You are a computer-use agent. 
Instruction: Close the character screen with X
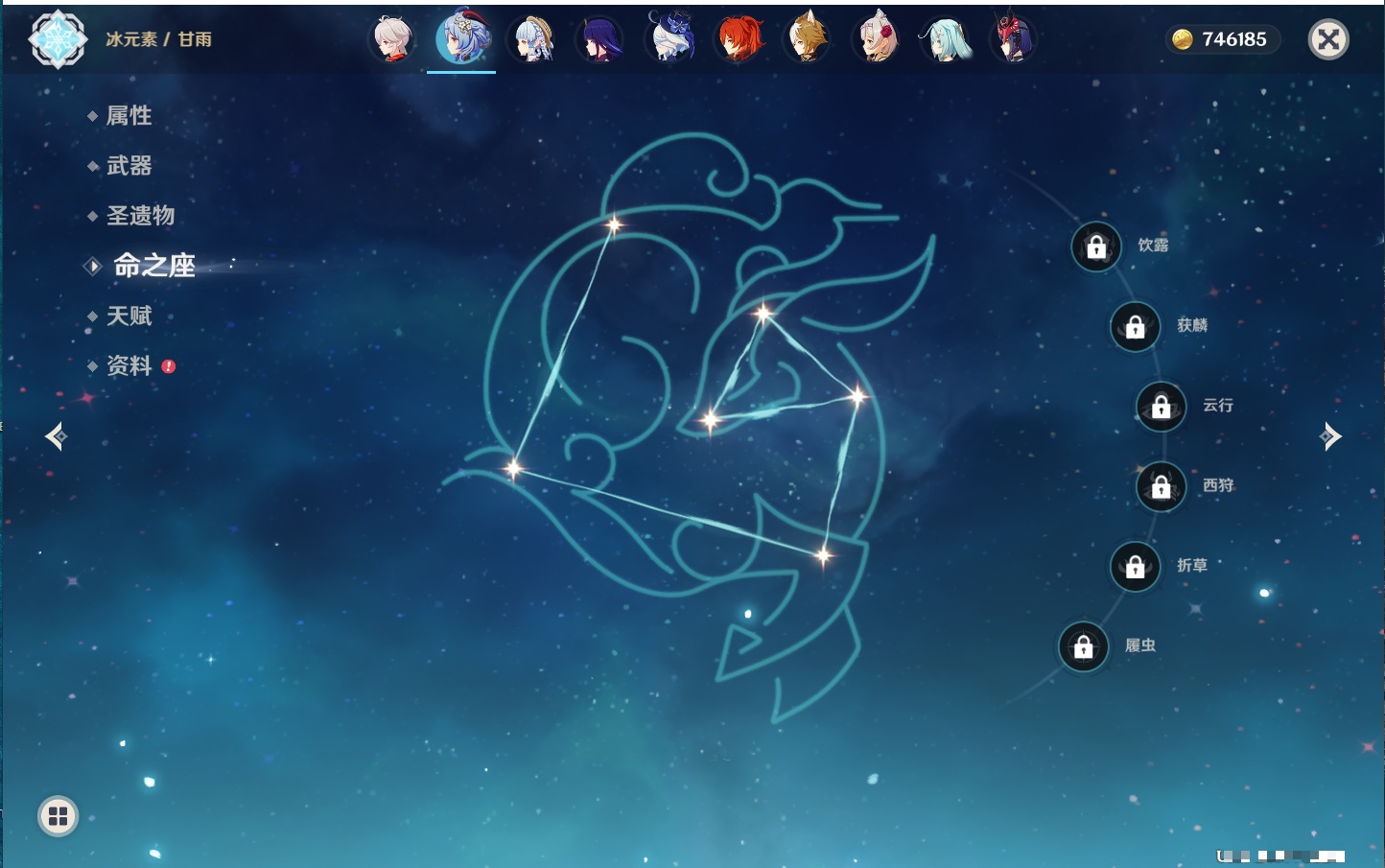click(1328, 39)
